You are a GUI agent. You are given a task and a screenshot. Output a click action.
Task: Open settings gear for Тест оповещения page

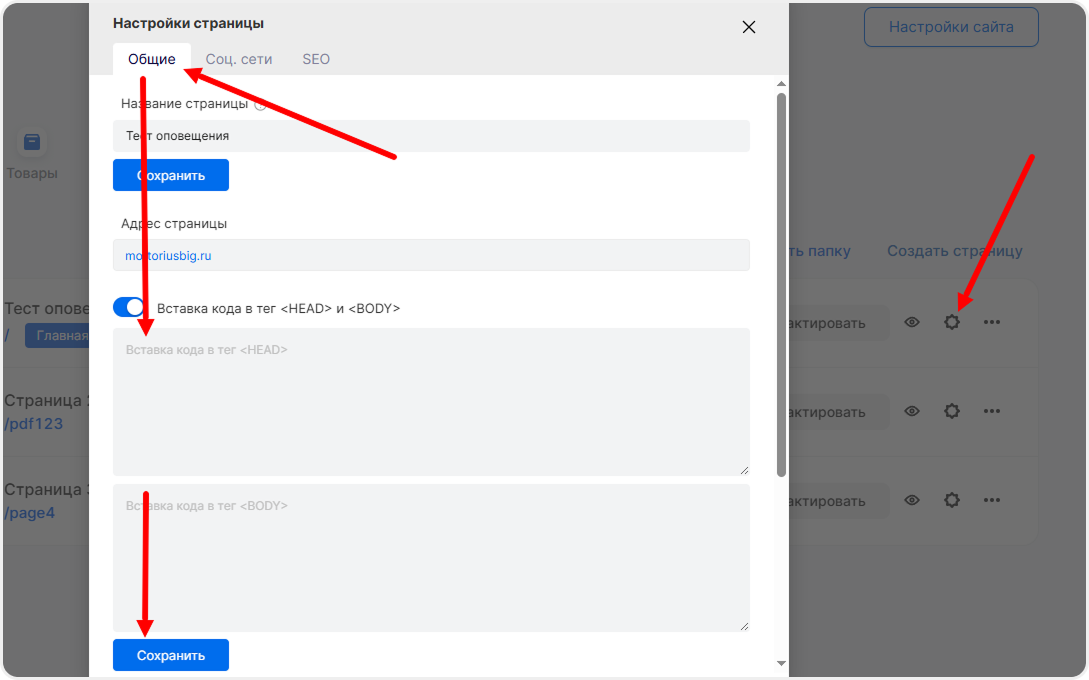(952, 323)
